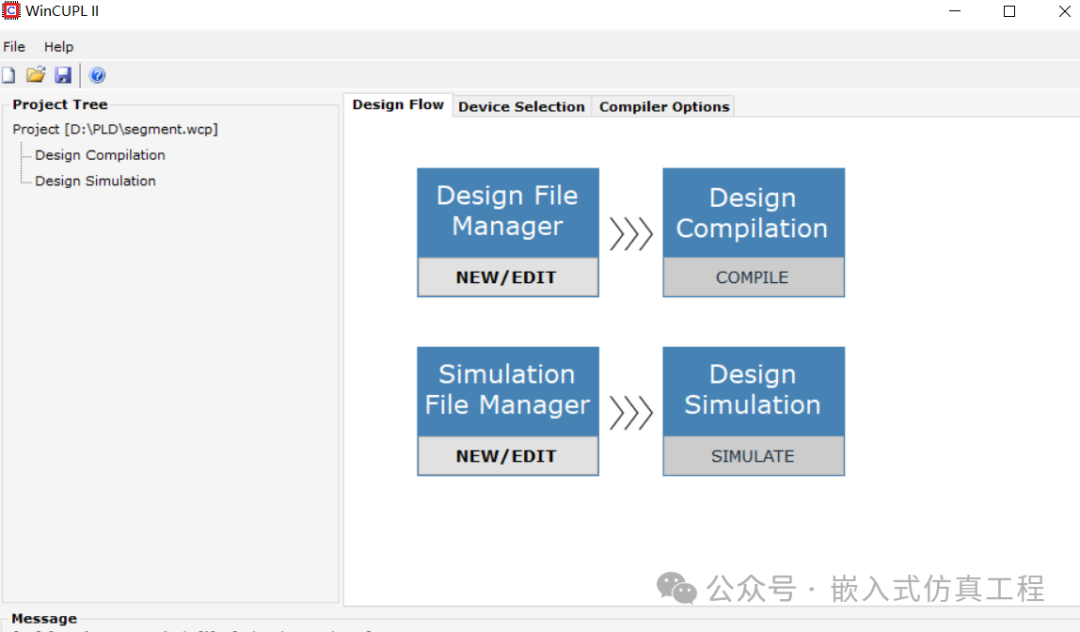Image resolution: width=1080 pixels, height=632 pixels.
Task: Minimize the WinCUPL II window
Action: [955, 11]
